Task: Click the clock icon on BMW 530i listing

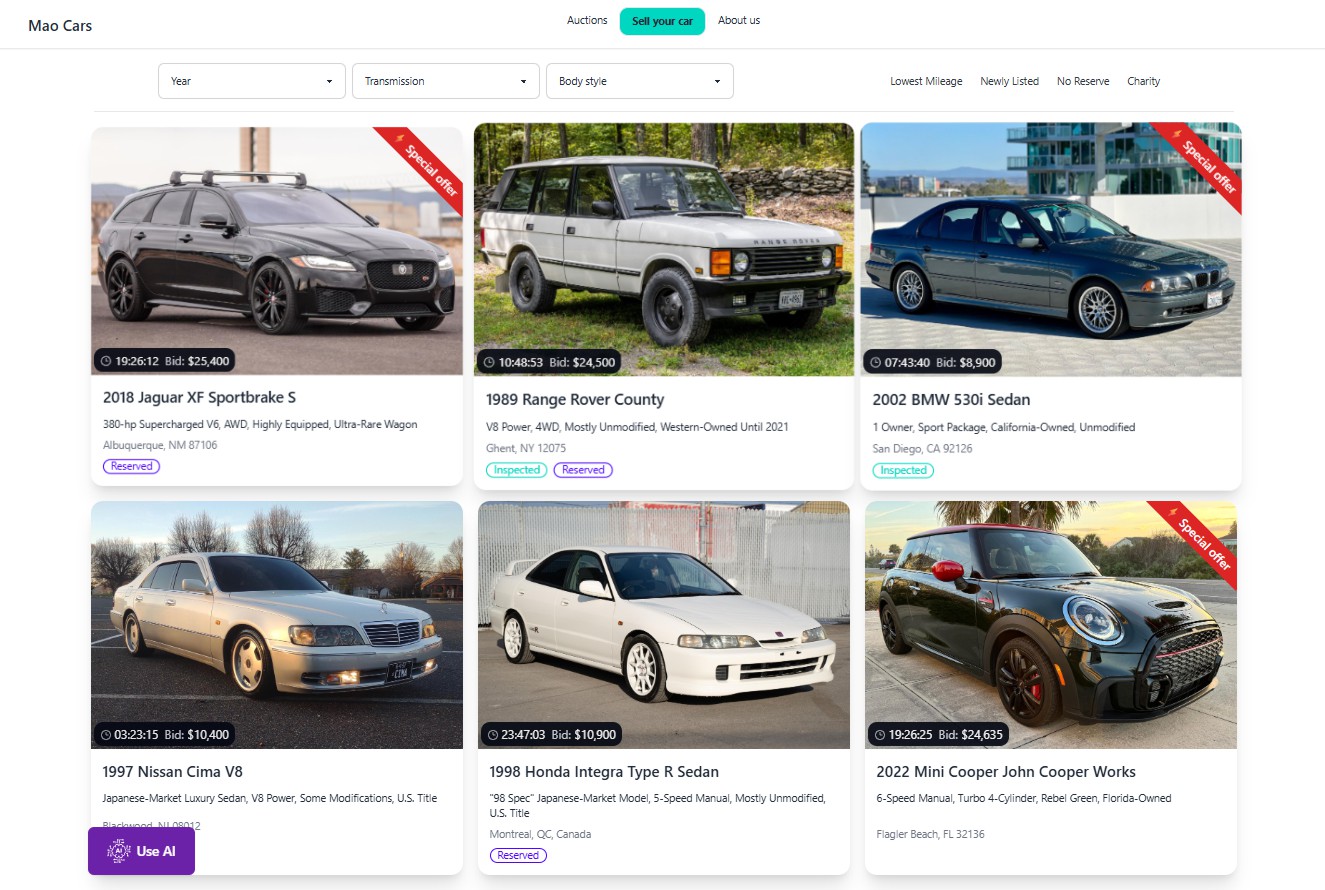Action: pyautogui.click(x=875, y=362)
